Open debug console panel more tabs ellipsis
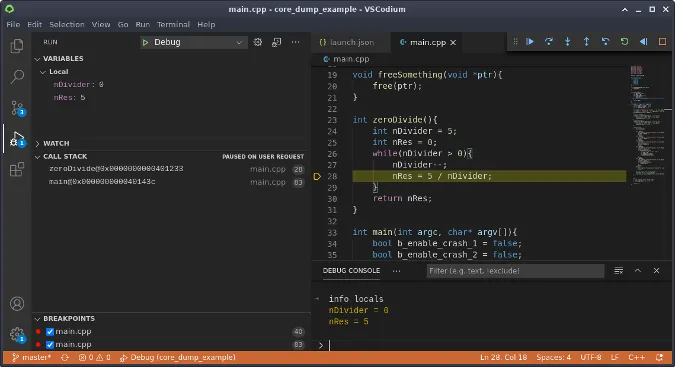 click(x=396, y=271)
